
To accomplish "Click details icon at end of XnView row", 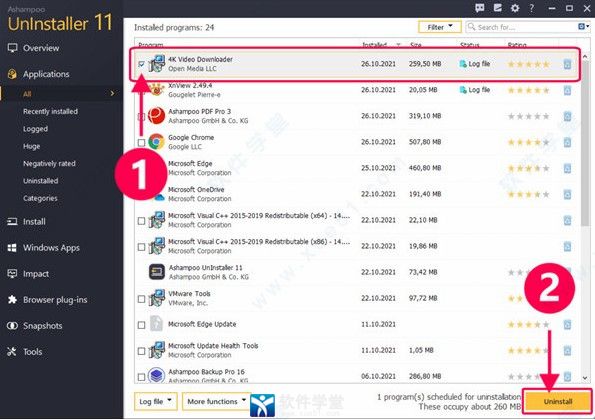I will (x=567, y=90).
